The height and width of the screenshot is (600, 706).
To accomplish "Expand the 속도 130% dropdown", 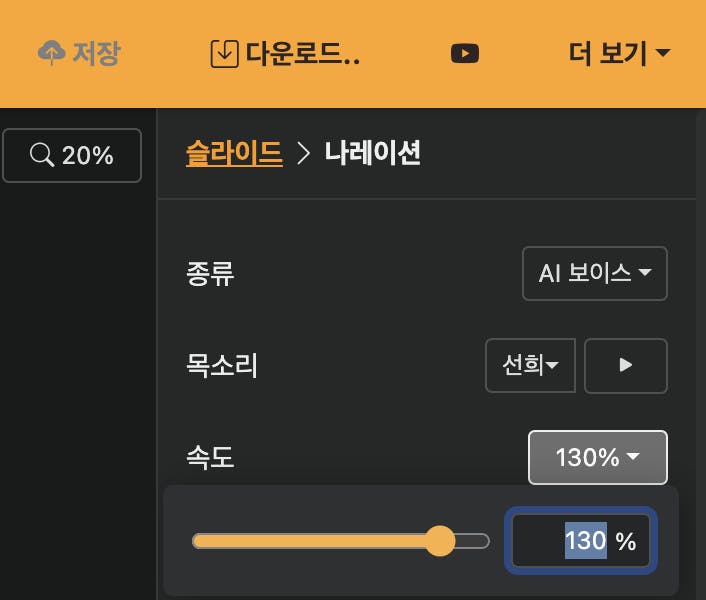I will [x=597, y=457].
